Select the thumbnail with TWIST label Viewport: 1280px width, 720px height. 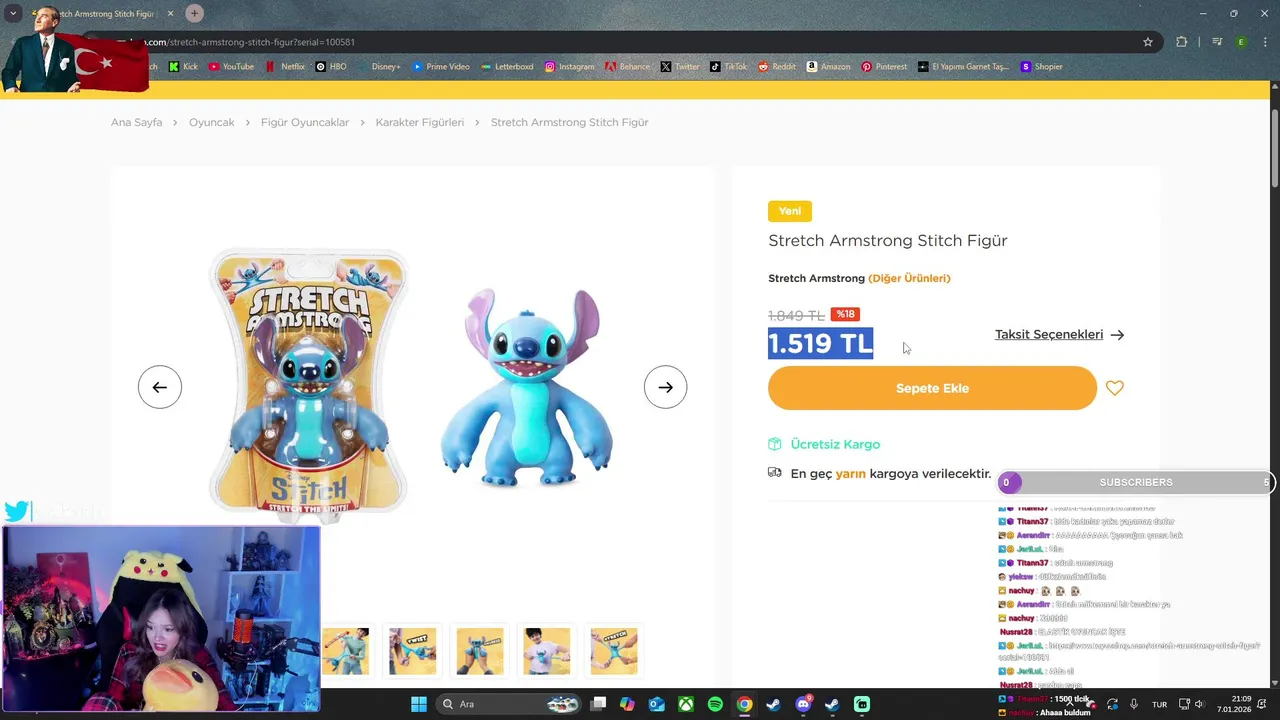coord(413,651)
